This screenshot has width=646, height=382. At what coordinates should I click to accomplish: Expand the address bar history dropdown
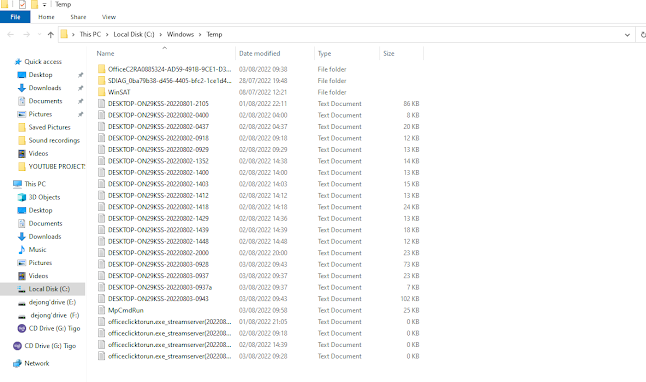click(x=627, y=35)
